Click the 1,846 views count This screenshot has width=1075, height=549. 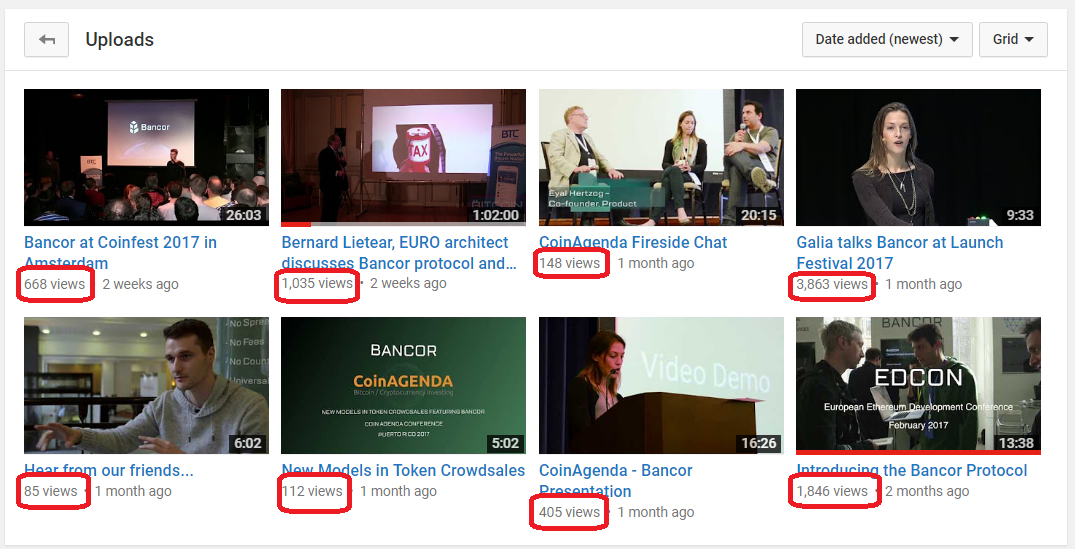[x=832, y=491]
